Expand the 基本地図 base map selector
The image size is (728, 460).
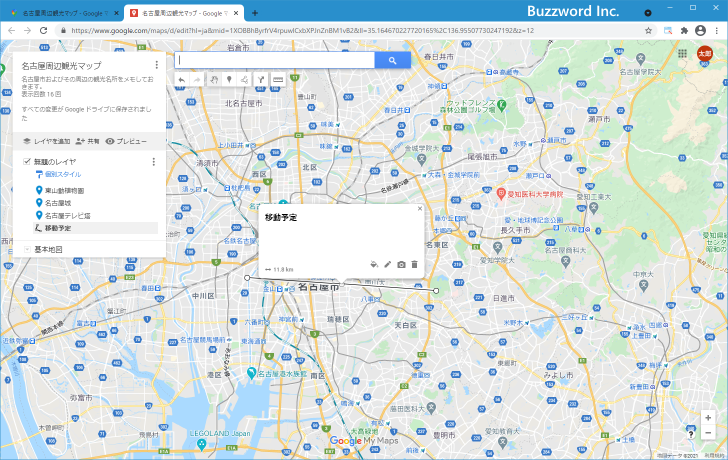tap(27, 249)
